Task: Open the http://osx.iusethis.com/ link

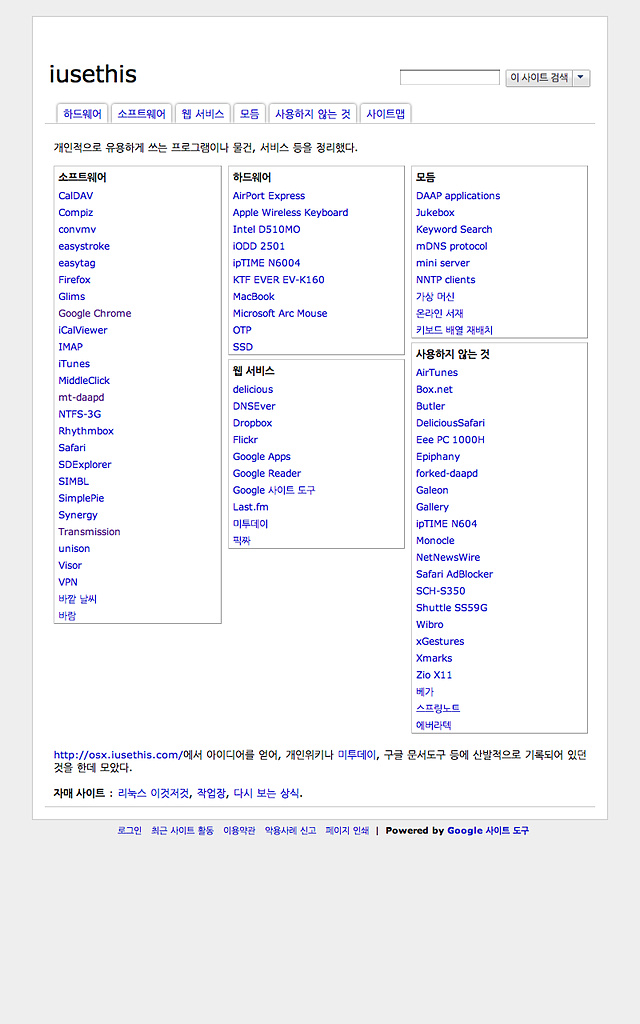Action: click(x=117, y=755)
